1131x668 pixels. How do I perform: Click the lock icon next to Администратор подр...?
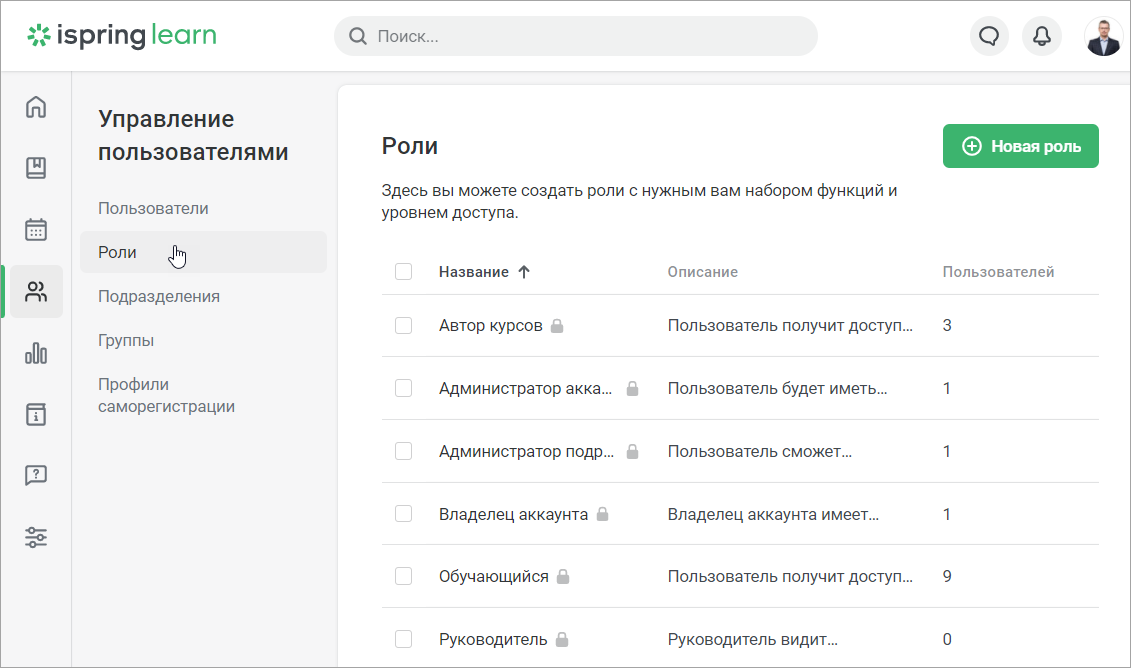[x=633, y=452]
